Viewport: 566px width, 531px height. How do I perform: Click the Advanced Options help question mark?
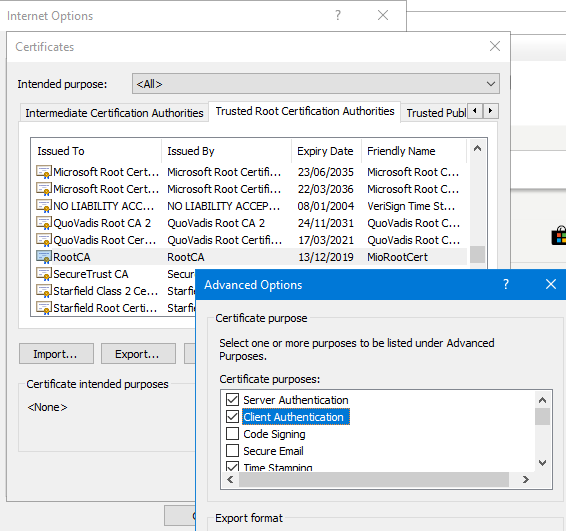point(506,284)
